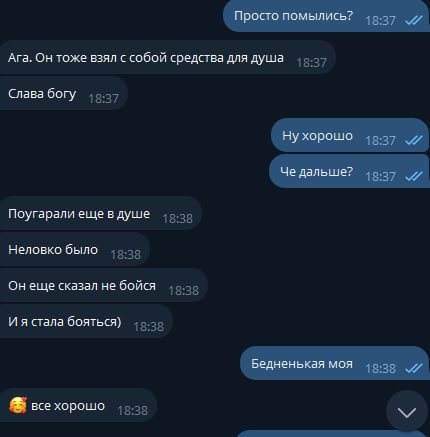Click the 18:38 timestamp on 'Неловко было'
Viewport: 430px width, 437px height.
[x=126, y=255]
